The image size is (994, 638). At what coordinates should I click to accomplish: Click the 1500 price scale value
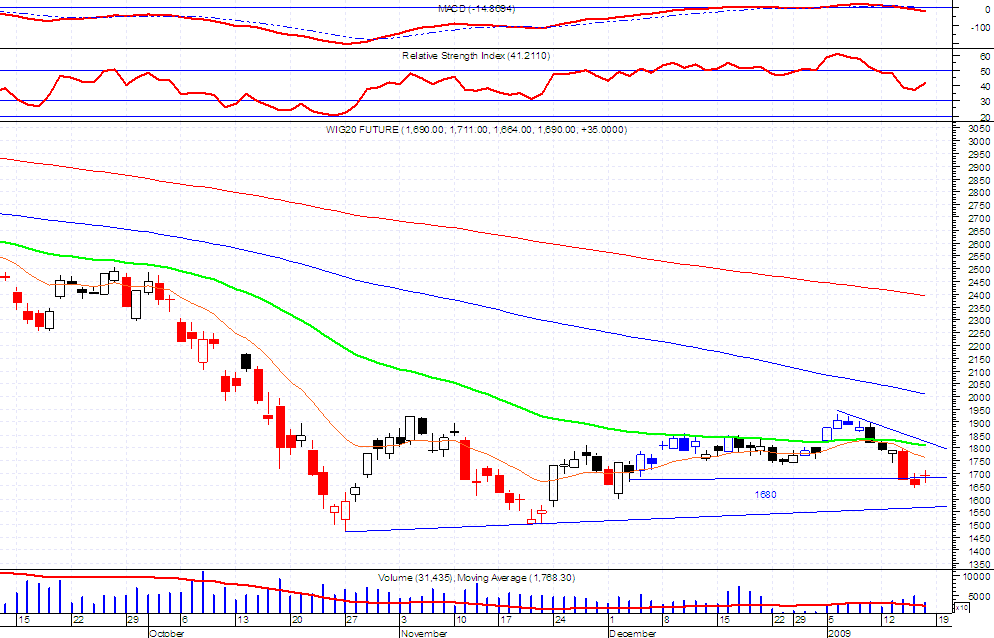pyautogui.click(x=979, y=526)
